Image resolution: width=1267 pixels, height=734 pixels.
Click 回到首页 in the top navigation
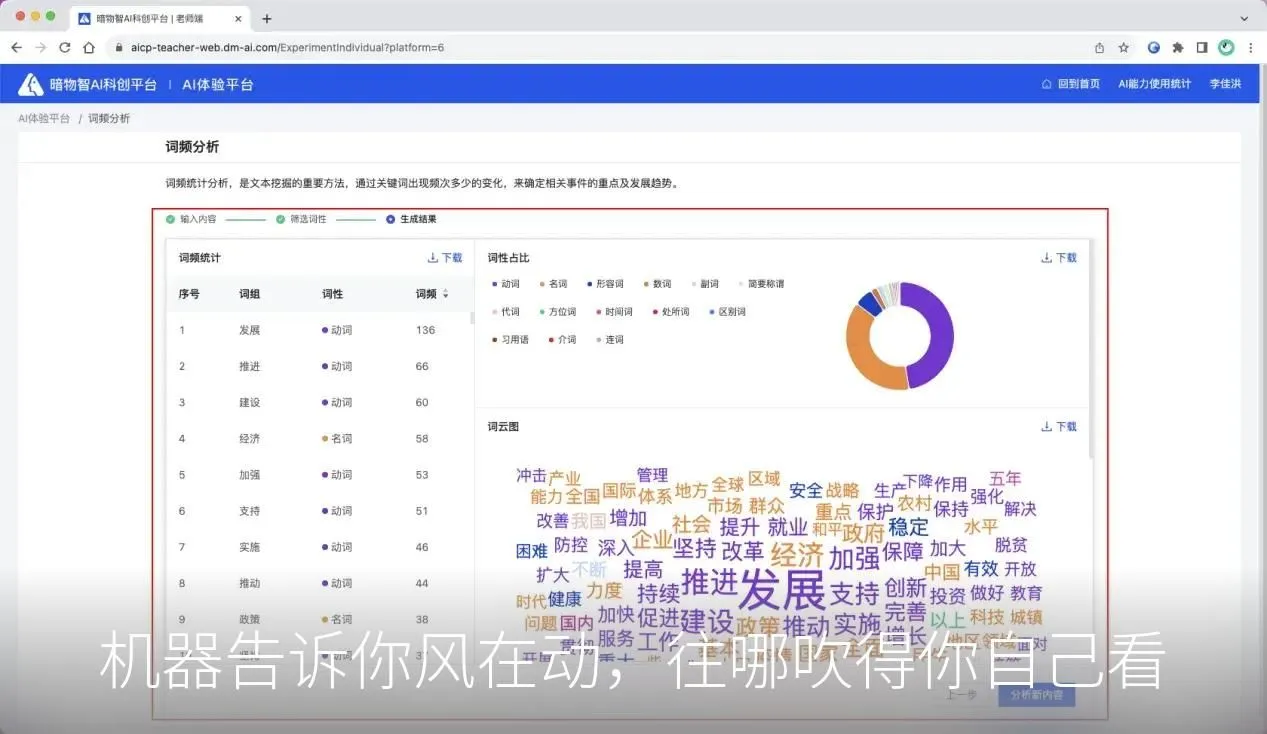1078,84
